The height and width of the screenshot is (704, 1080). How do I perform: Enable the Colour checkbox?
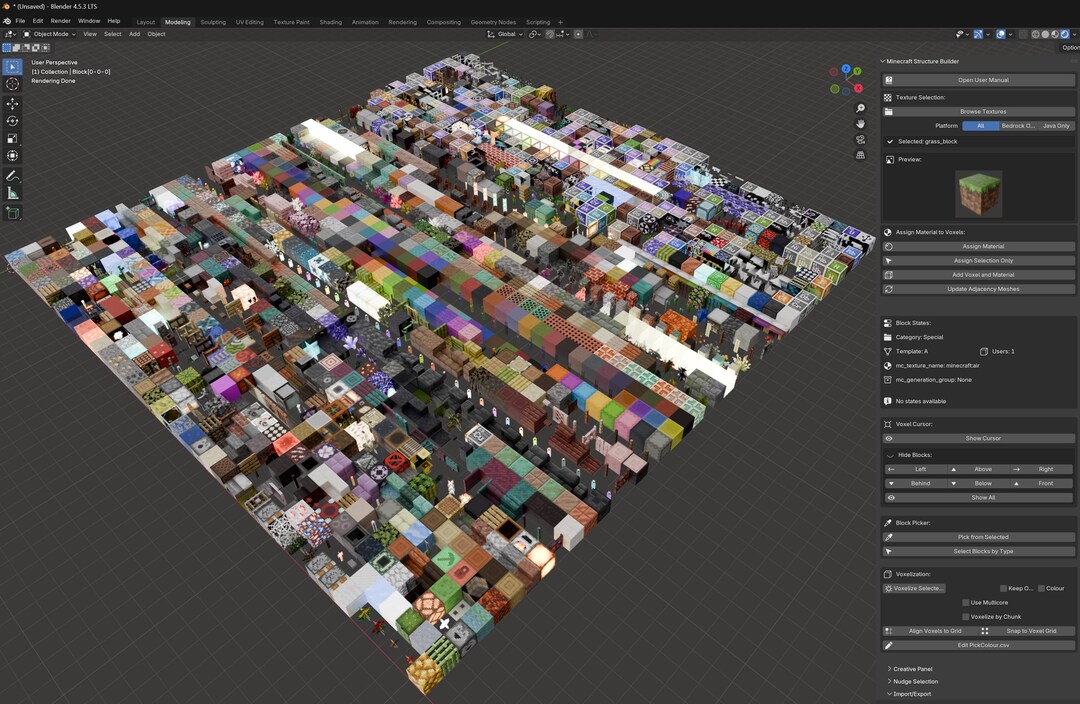click(x=1041, y=588)
